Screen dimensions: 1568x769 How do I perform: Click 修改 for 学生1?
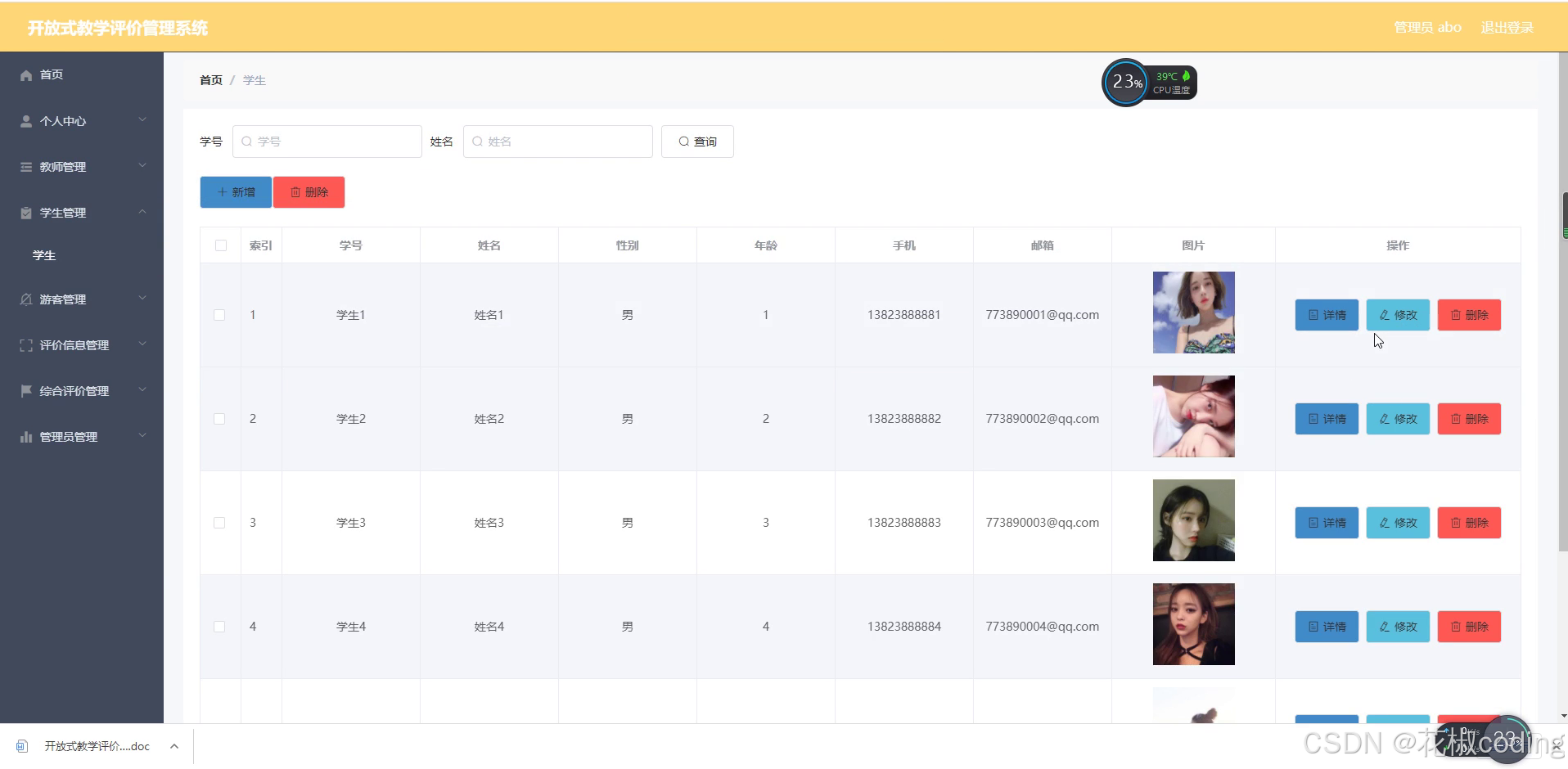pyautogui.click(x=1398, y=315)
